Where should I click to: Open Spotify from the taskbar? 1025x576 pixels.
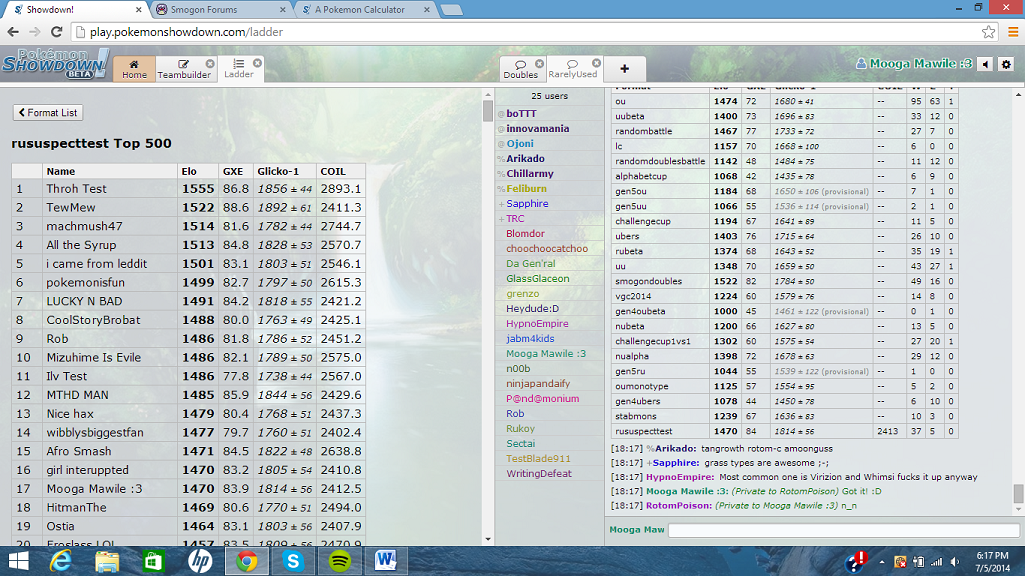coord(339,561)
